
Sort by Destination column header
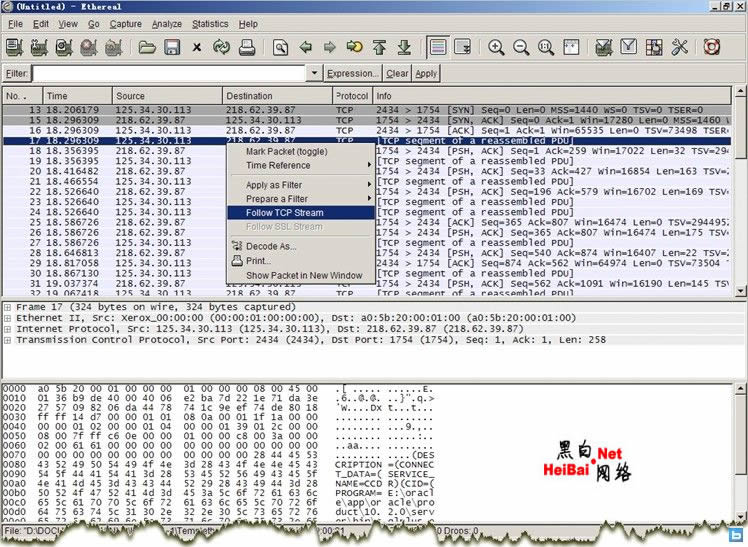click(278, 96)
